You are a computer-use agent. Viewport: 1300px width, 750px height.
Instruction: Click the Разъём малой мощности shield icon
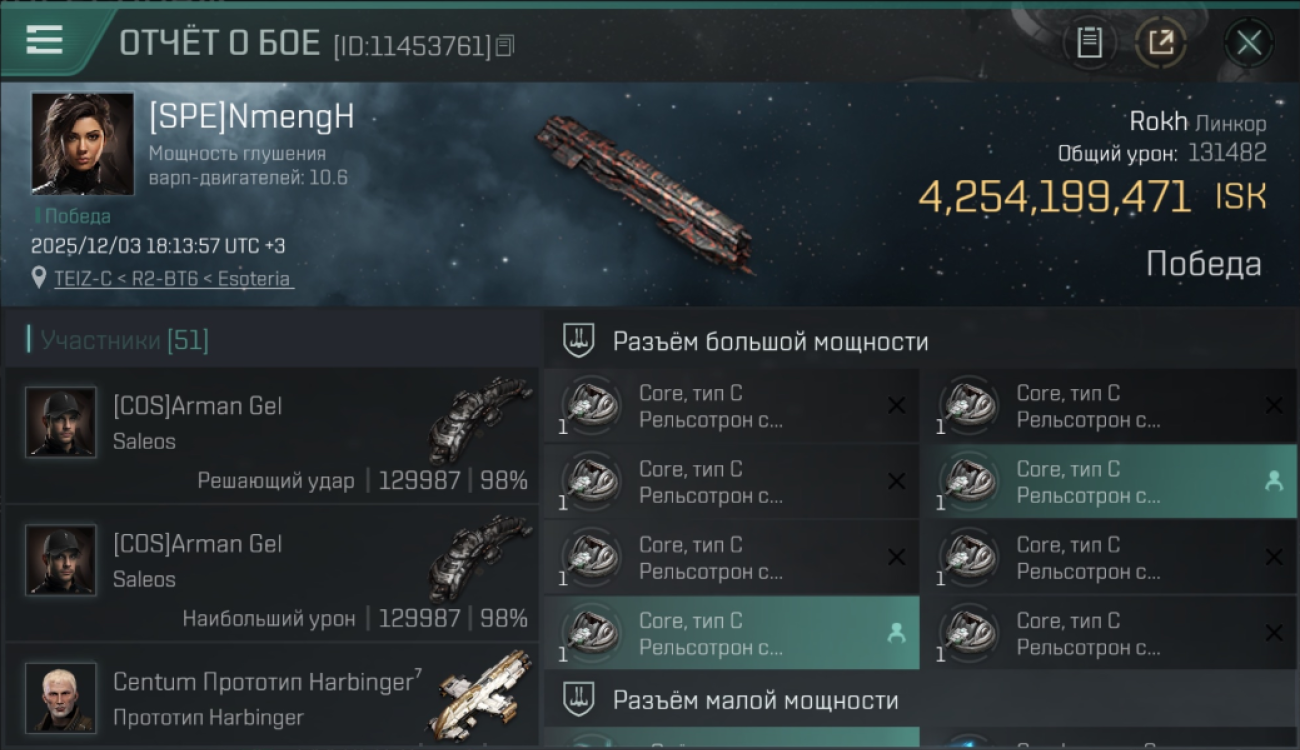[x=578, y=698]
